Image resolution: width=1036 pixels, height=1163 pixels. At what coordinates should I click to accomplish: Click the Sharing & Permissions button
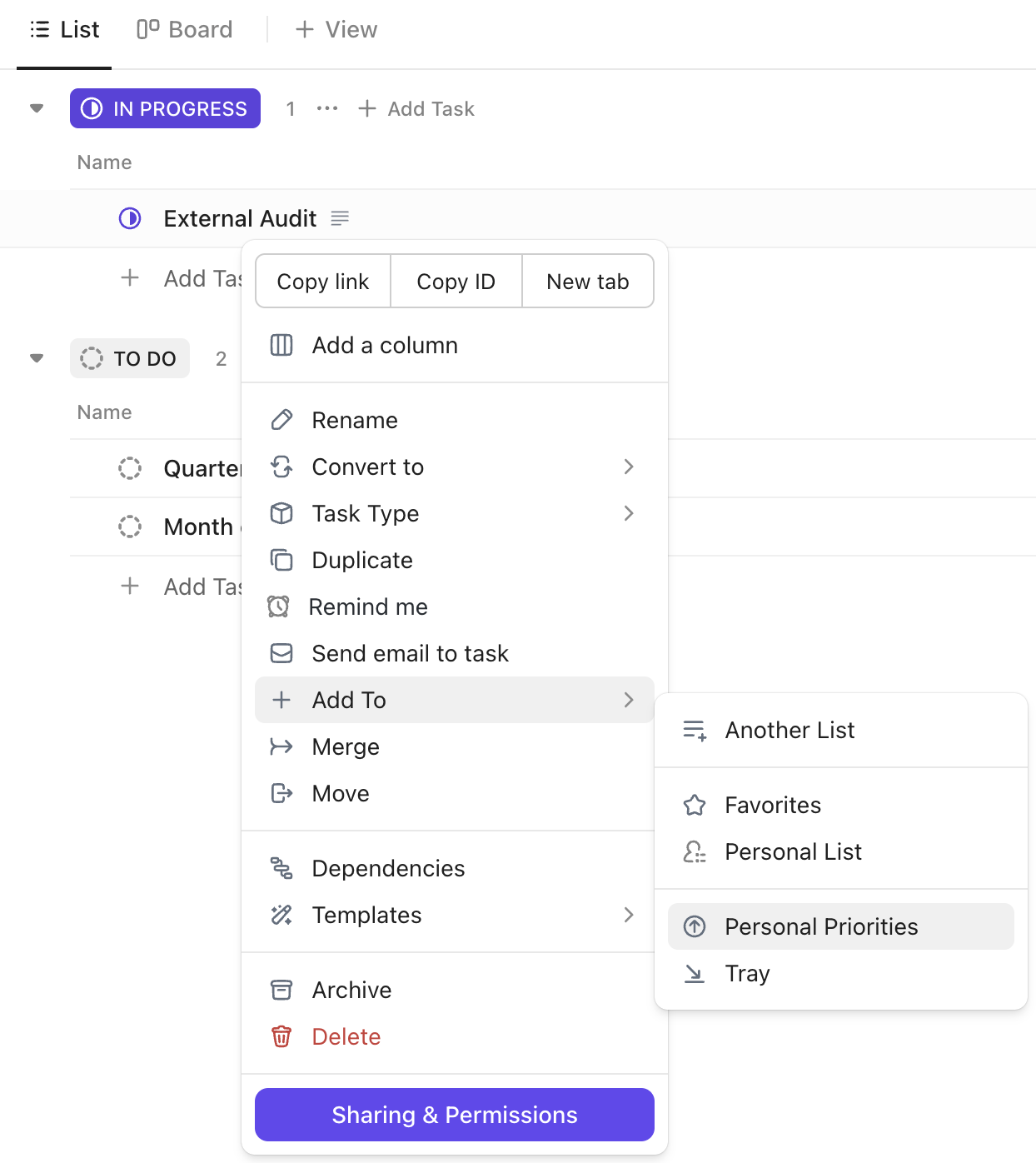point(454,1115)
